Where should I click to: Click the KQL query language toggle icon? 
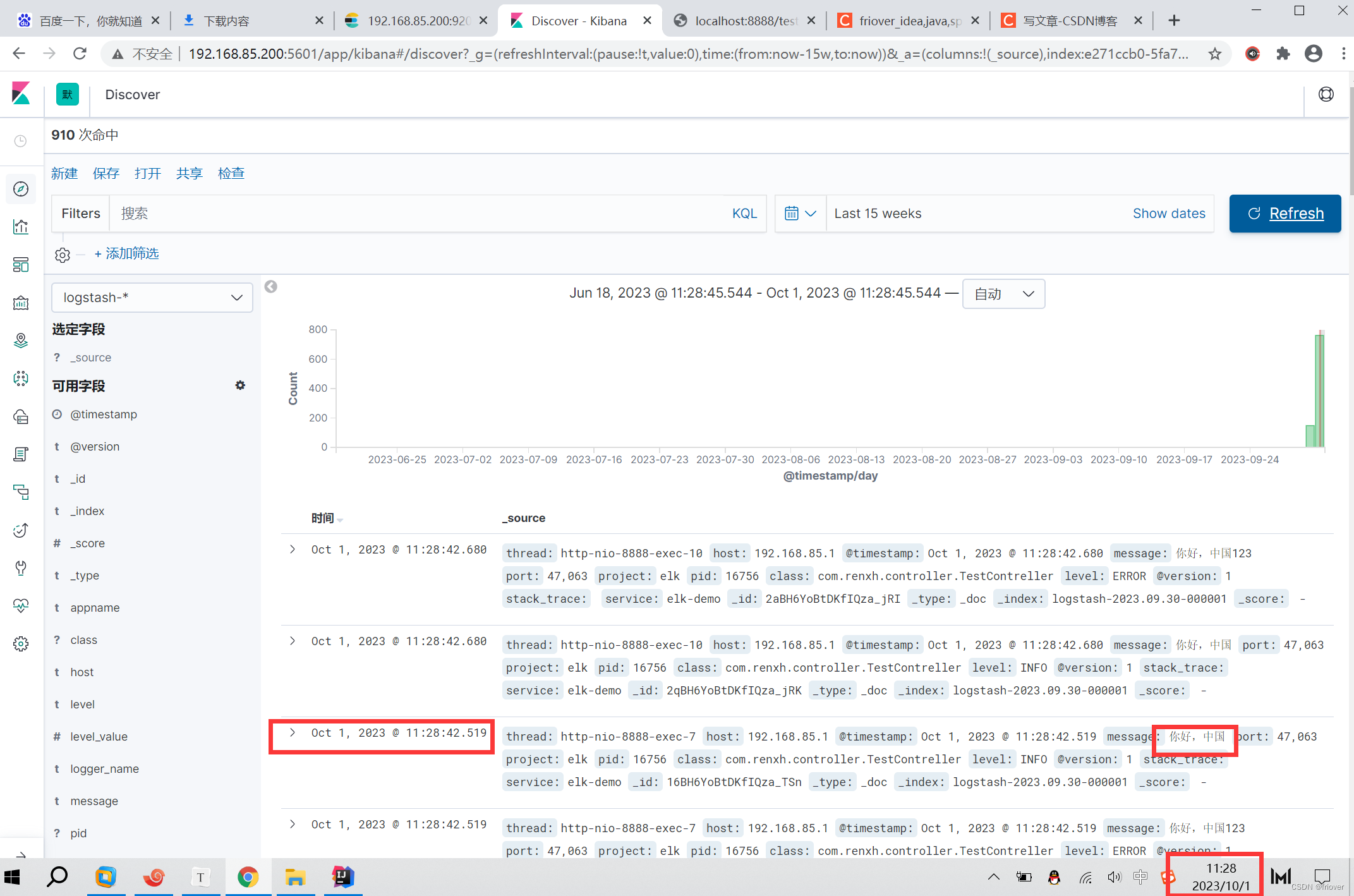click(744, 212)
